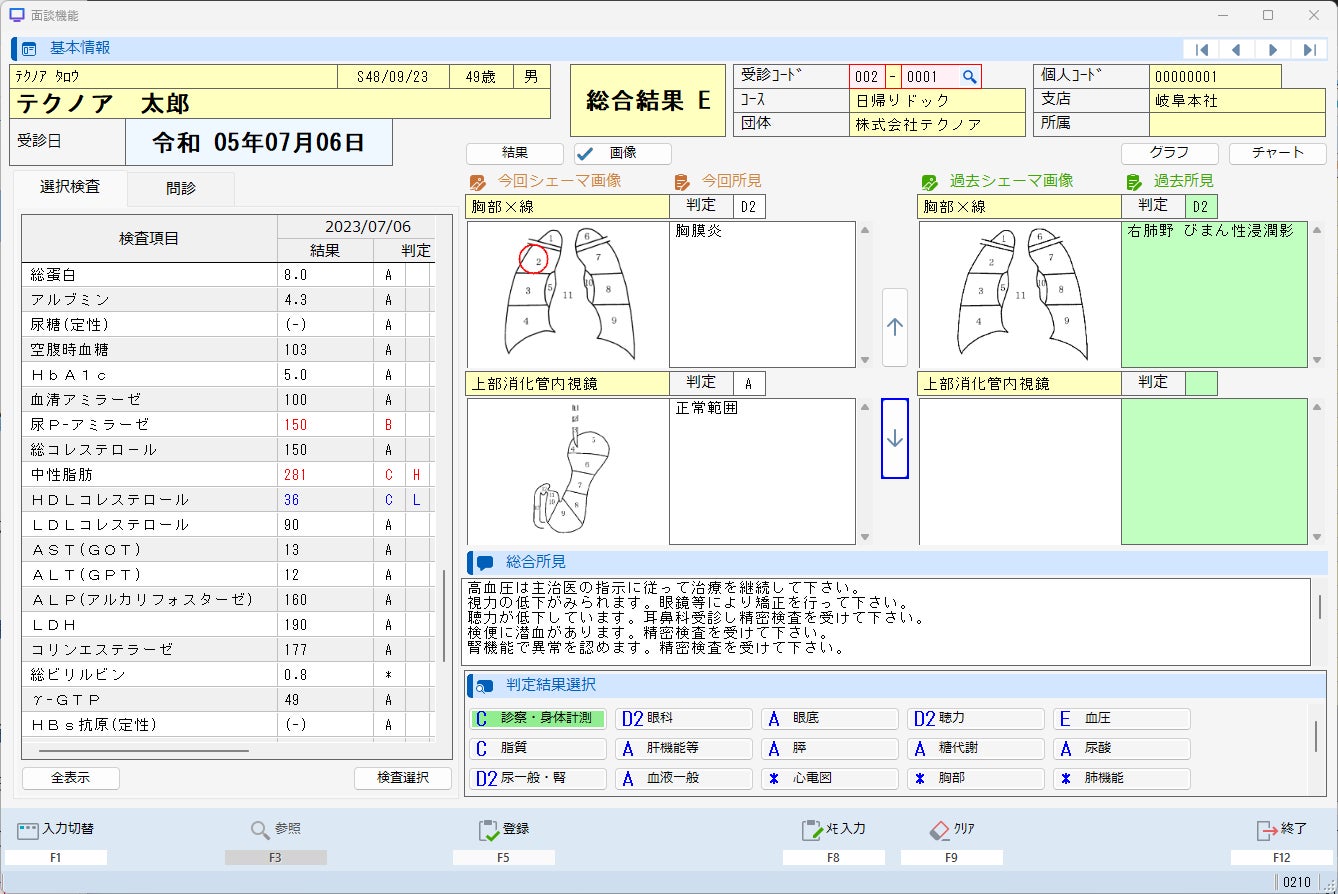Click the 尿P-アミラーゼ result value 150

pos(296,425)
